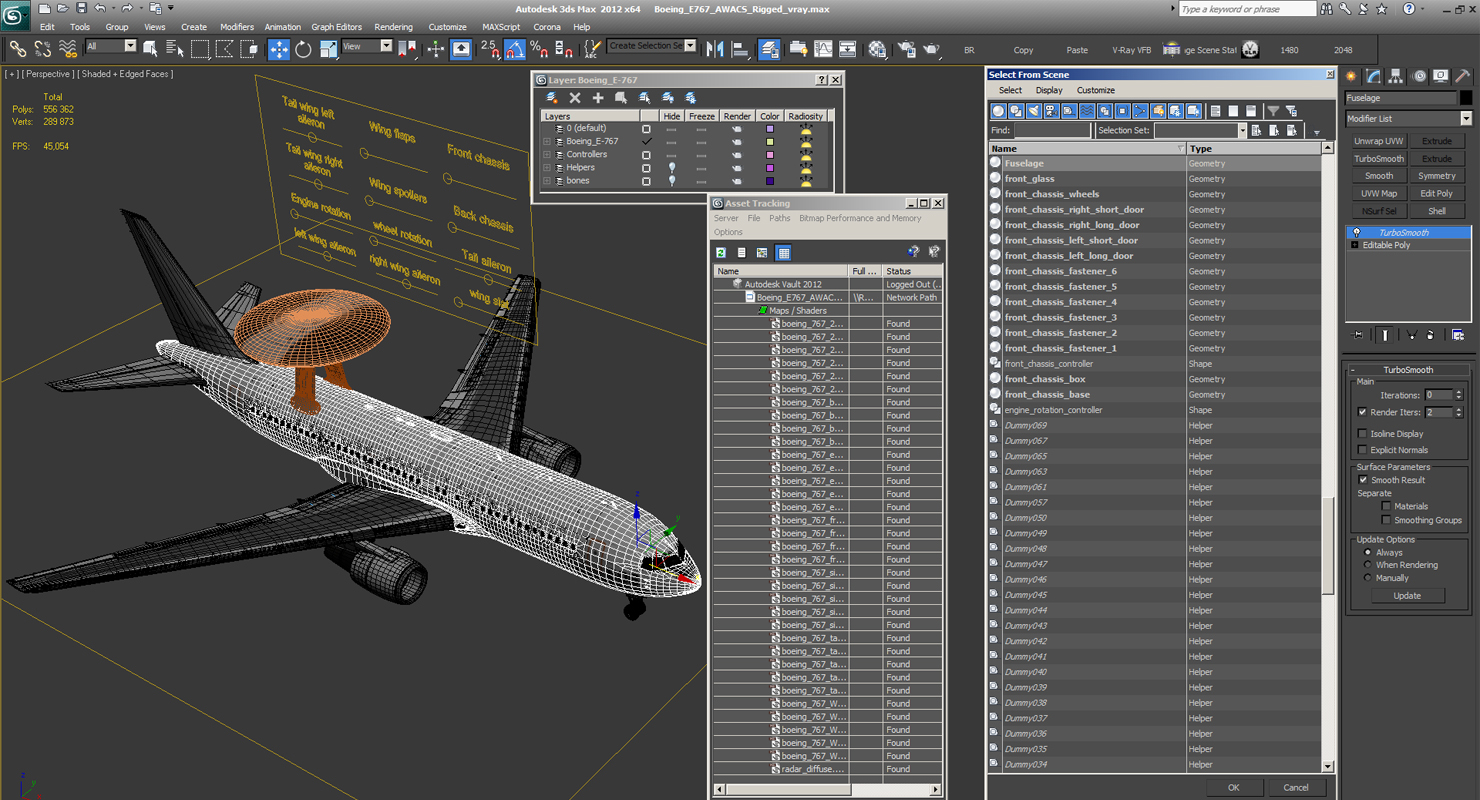Open the Modifier List dropdown
This screenshot has width=1480, height=800.
[1466, 119]
